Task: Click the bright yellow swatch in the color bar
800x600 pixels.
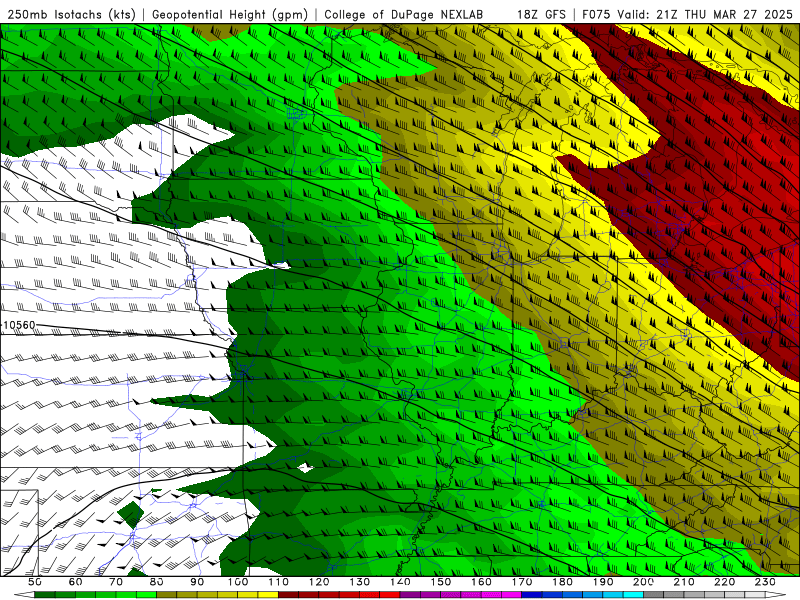Action: point(268,594)
